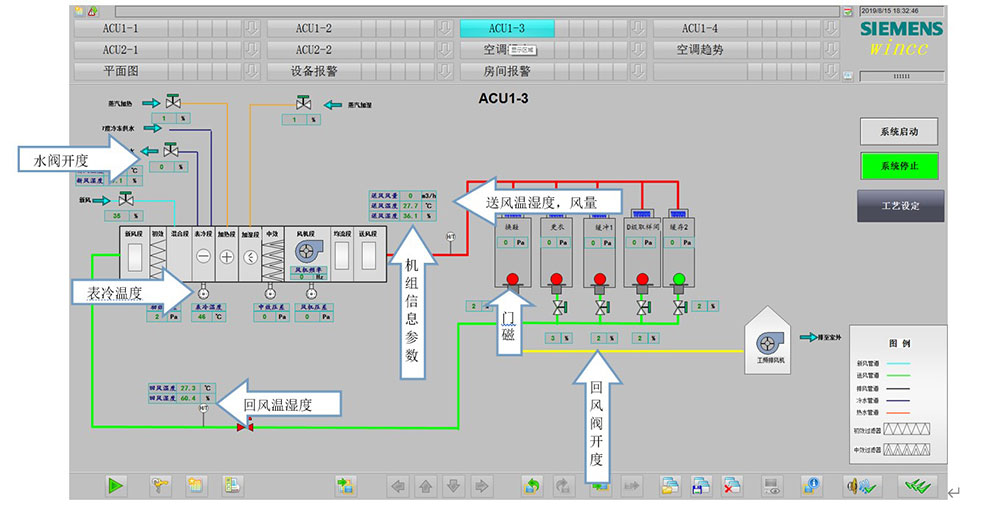Click the steam humidifying valve symbol
This screenshot has width=1000, height=505.
point(304,102)
